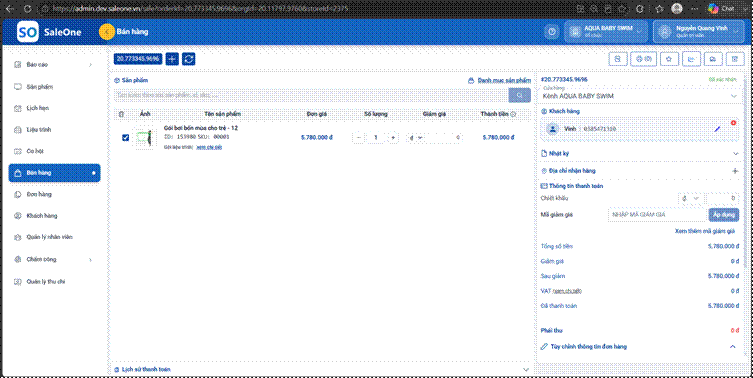Expand the Báo cáo sidebar menu

pyautogui.click(x=54, y=64)
